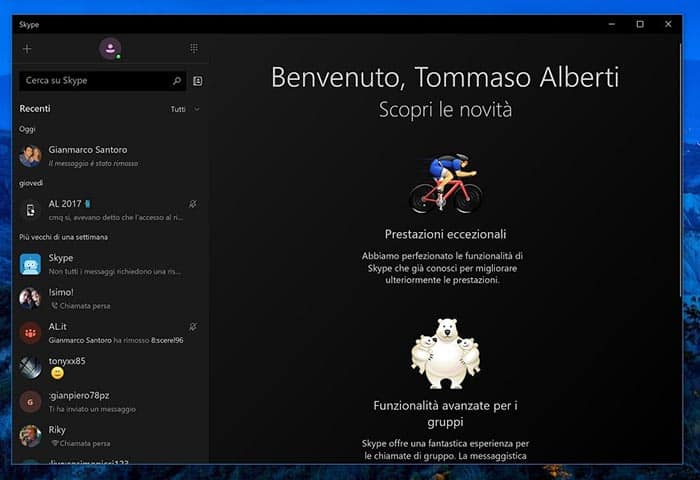700x480 pixels.
Task: Click the search magnifier icon
Action: pos(177,81)
